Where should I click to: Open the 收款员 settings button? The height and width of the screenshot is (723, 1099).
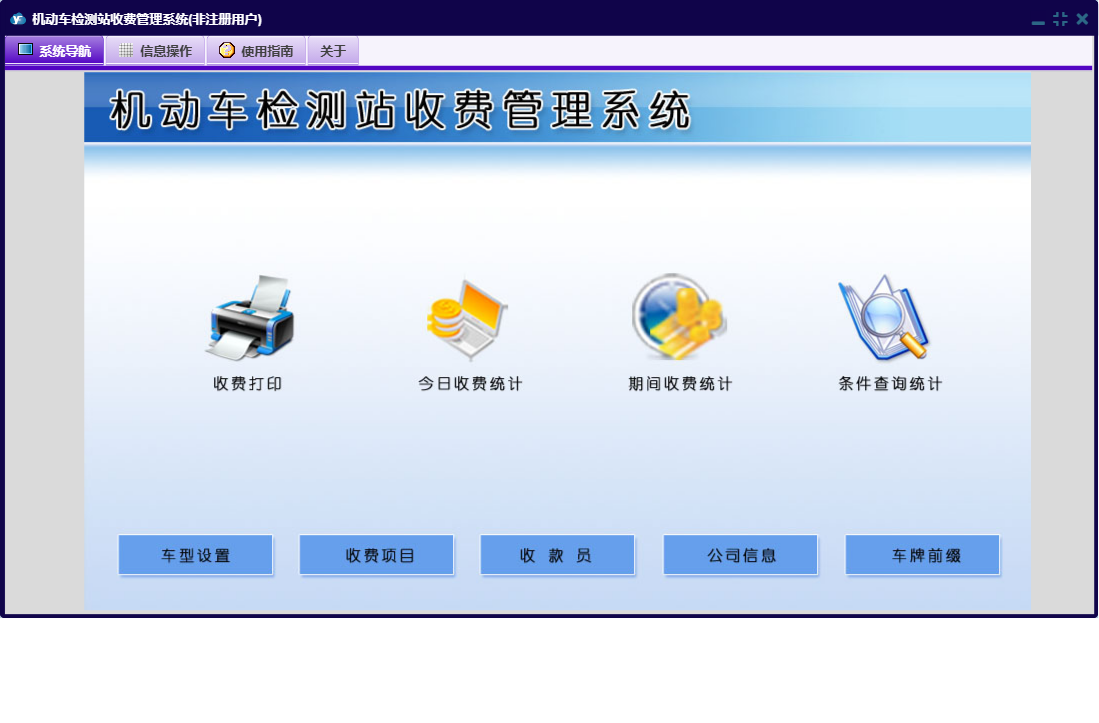[557, 555]
